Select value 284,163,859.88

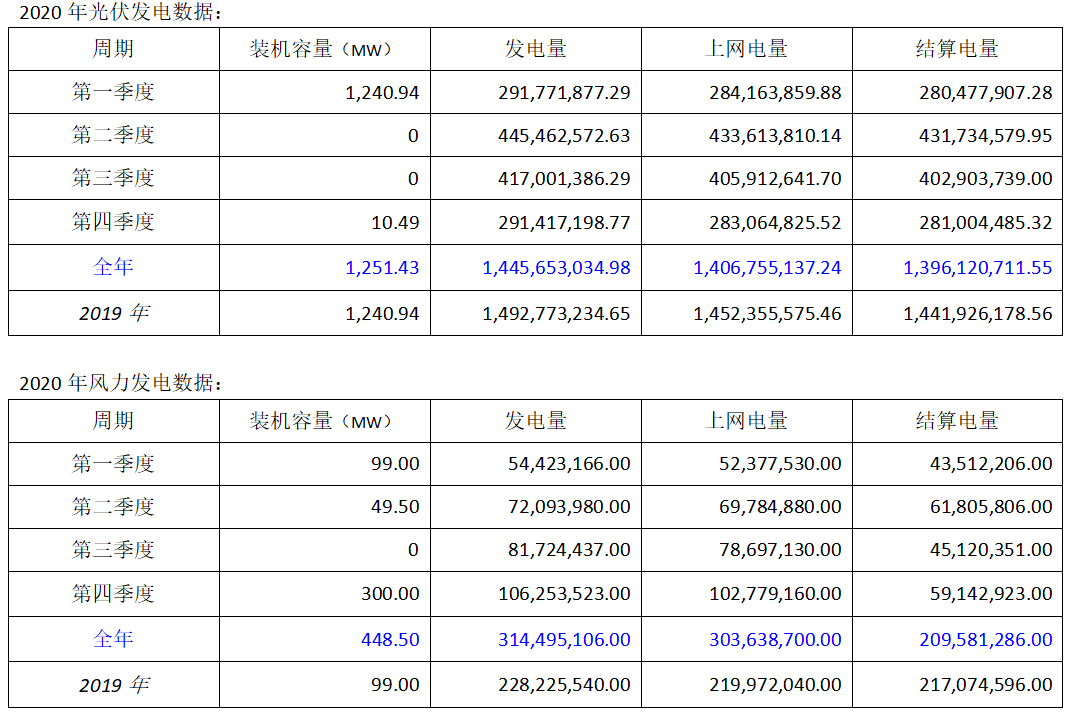click(775, 92)
